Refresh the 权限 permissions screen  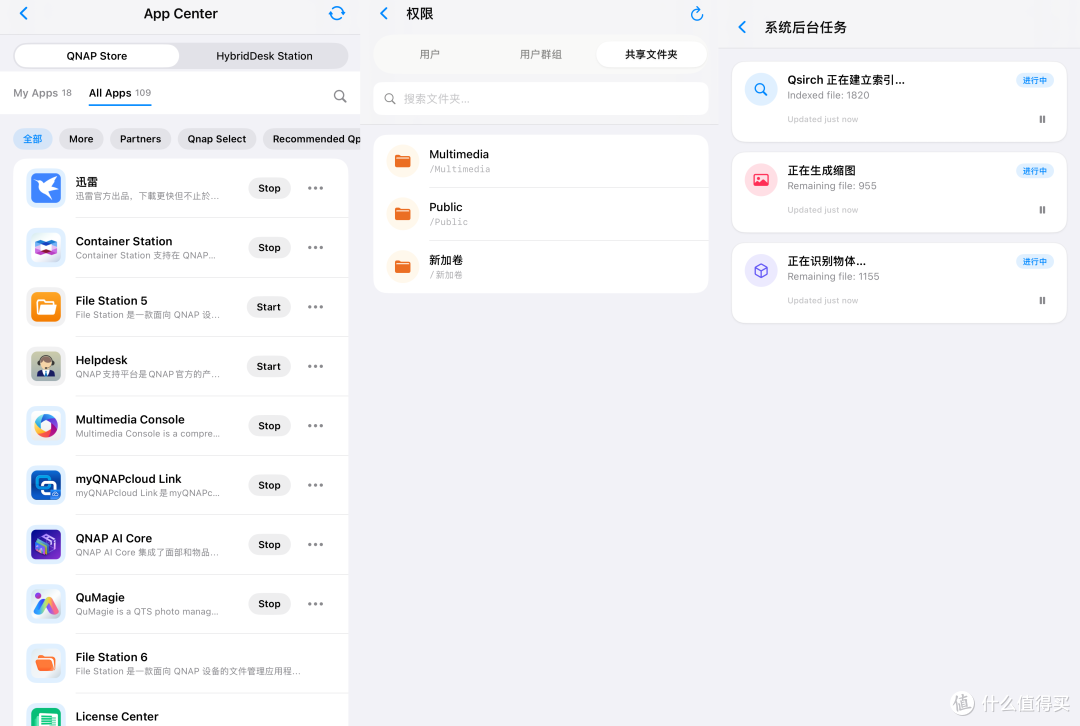point(697,13)
